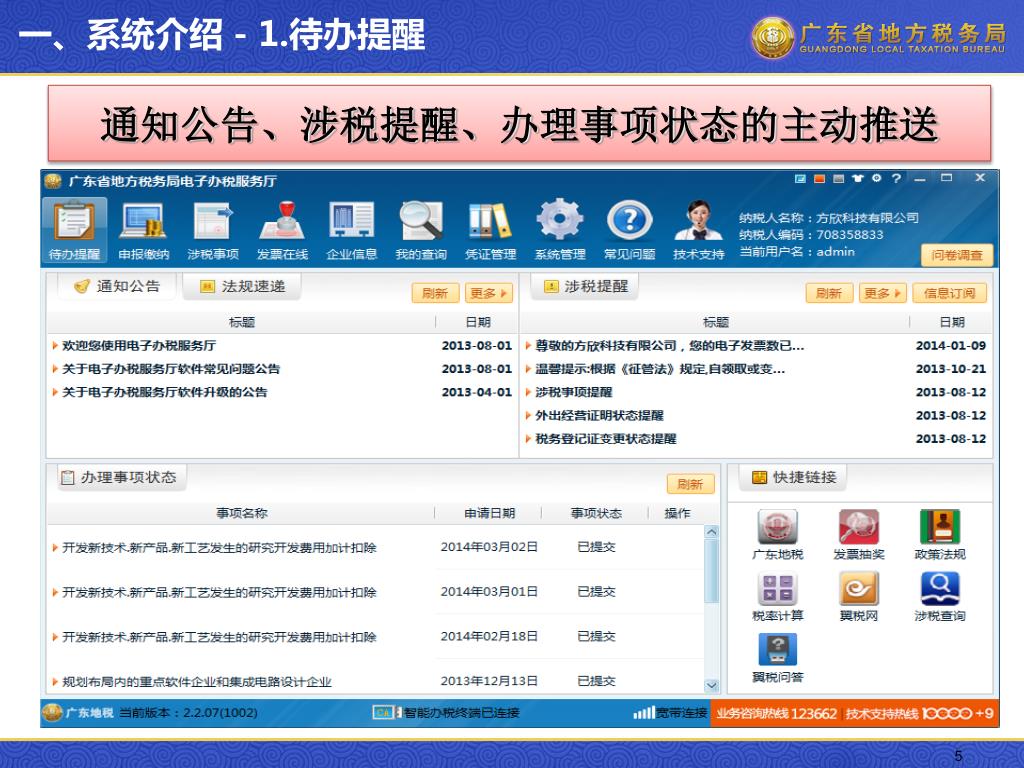
Task: Click the title bar skin shirt icon
Action: (x=857, y=178)
